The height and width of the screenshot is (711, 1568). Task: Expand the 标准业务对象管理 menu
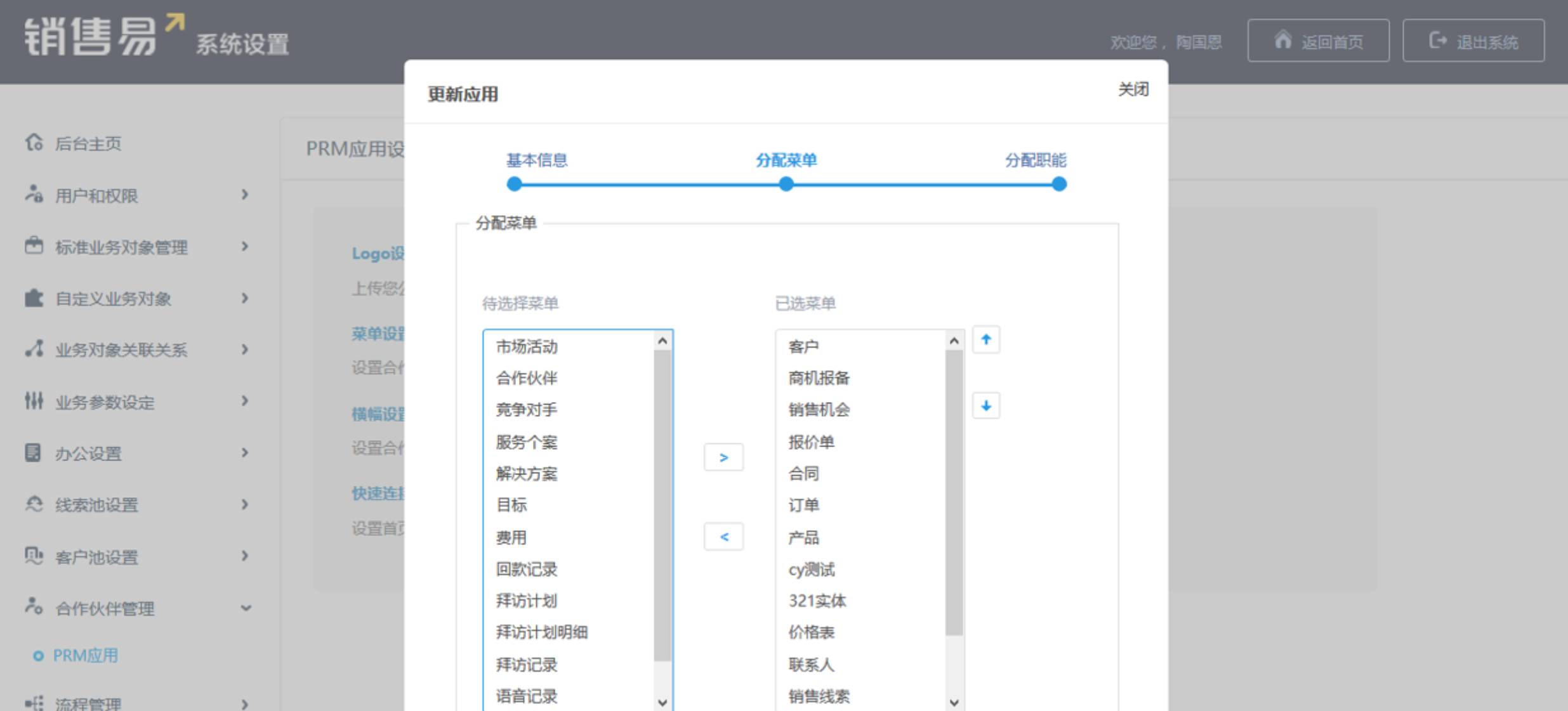[245, 246]
